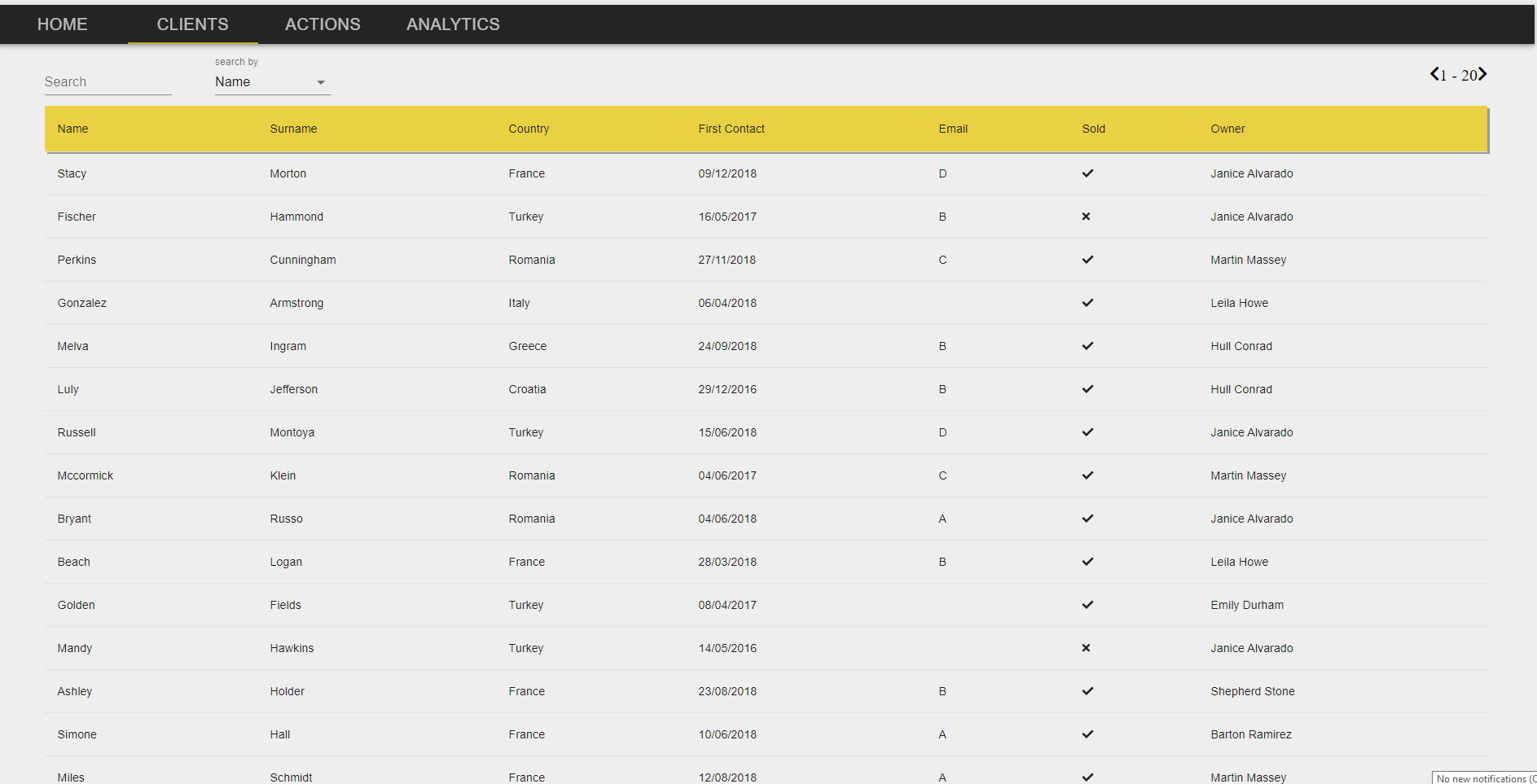The image size is (1537, 784).
Task: Click the Surname column header
Action: 293,129
